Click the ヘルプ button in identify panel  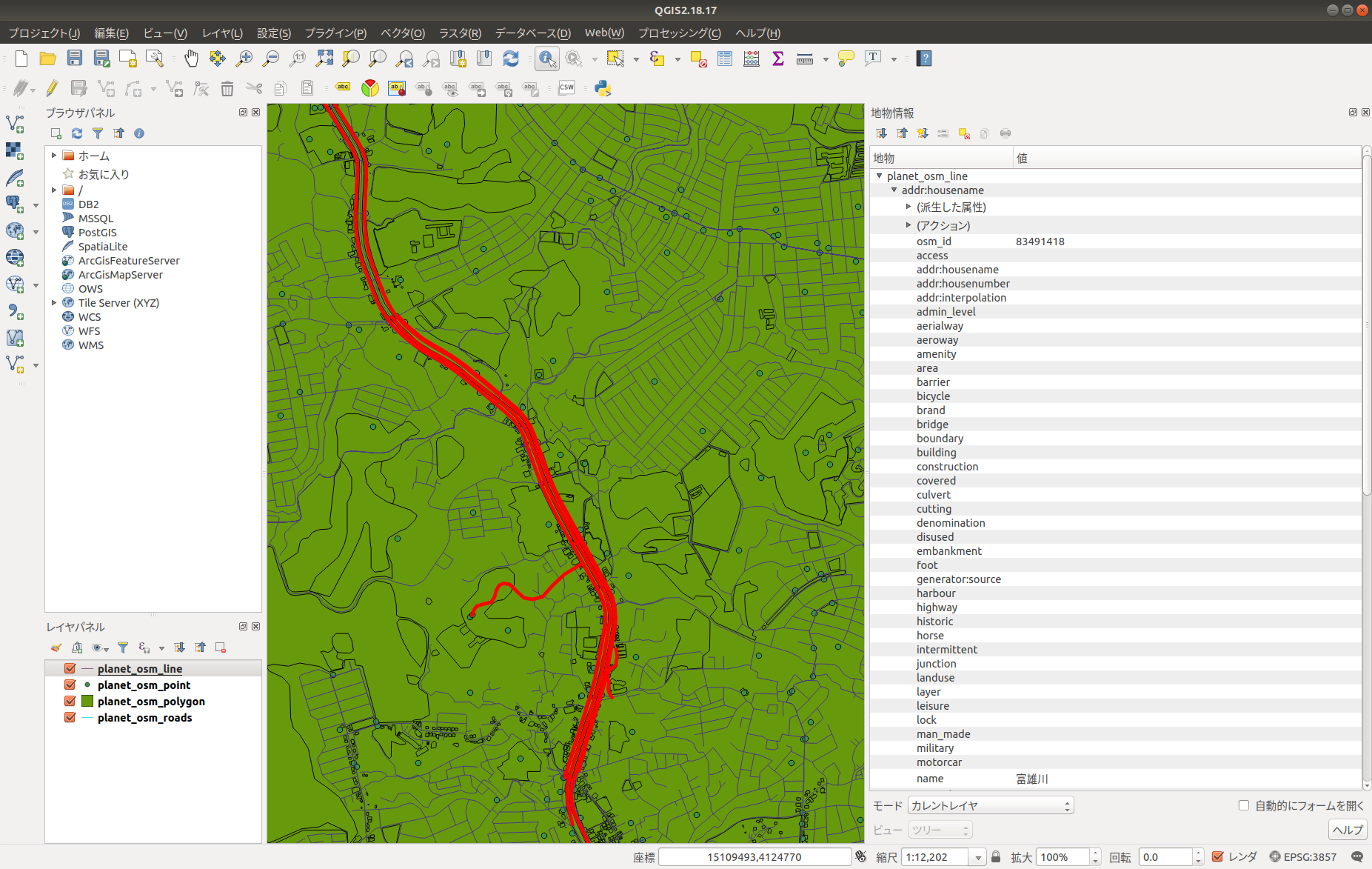pyautogui.click(x=1348, y=830)
